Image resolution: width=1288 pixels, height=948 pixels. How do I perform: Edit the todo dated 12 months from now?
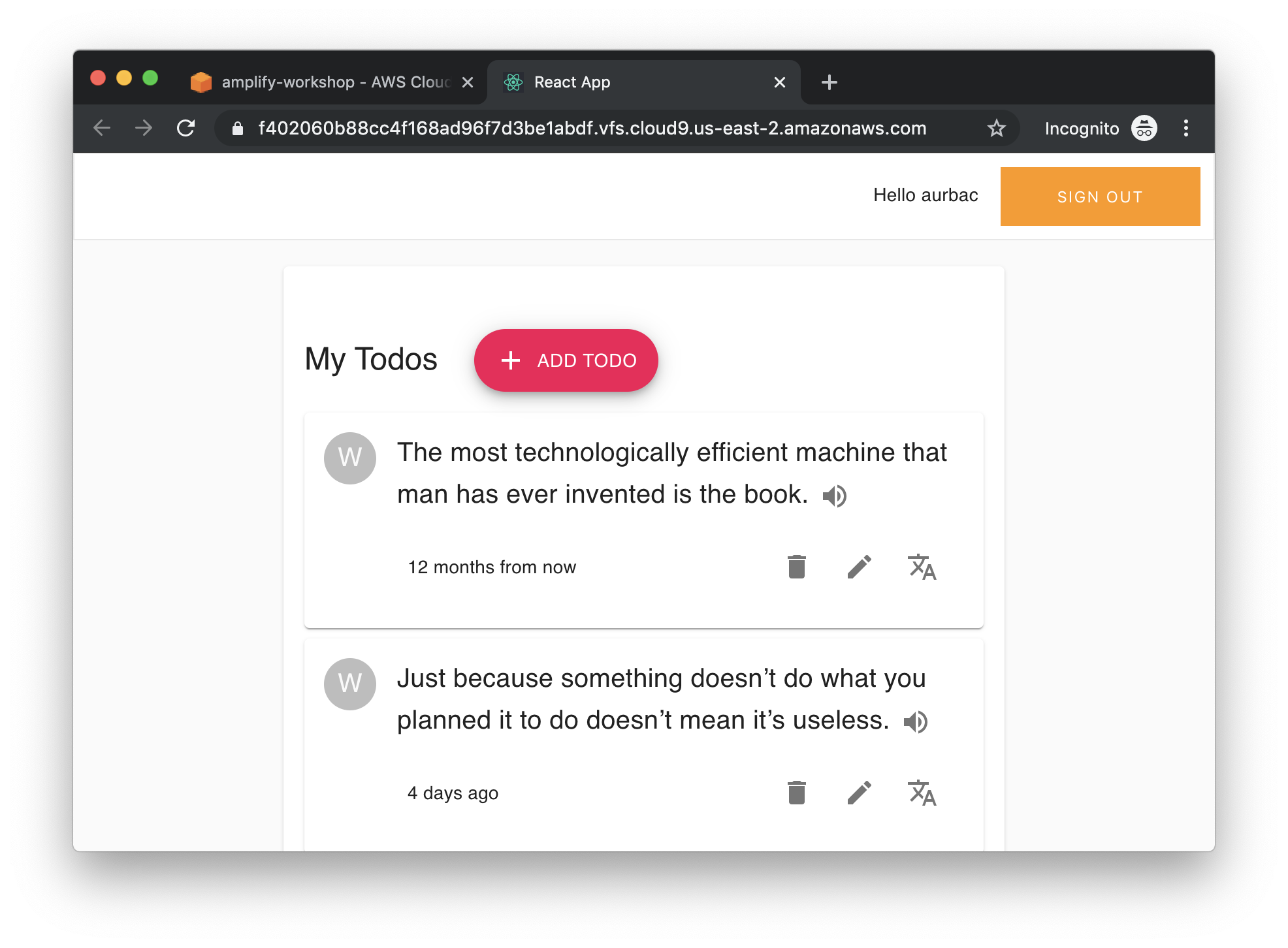pos(859,567)
